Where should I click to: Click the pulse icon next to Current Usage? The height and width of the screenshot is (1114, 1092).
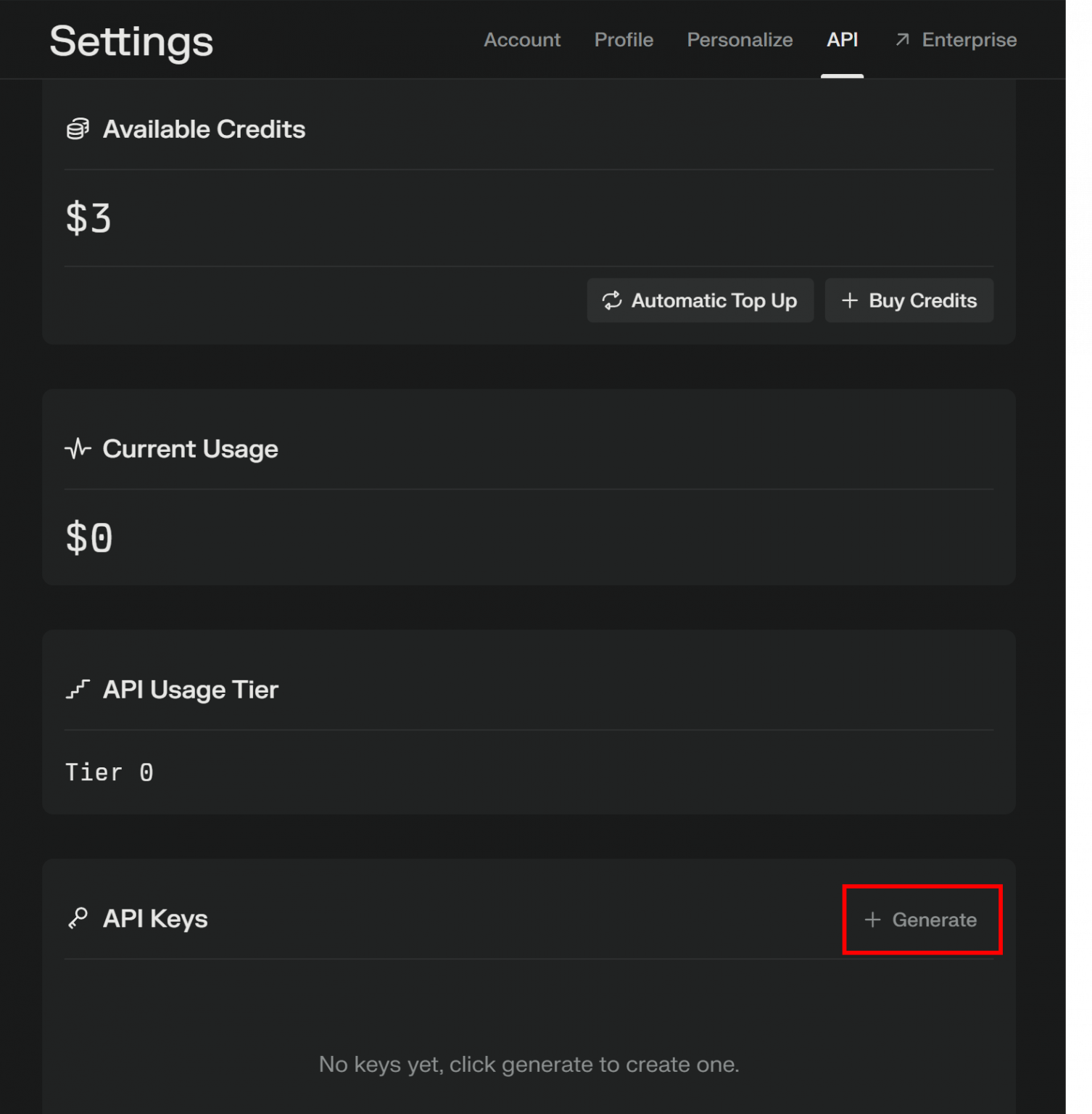[78, 449]
